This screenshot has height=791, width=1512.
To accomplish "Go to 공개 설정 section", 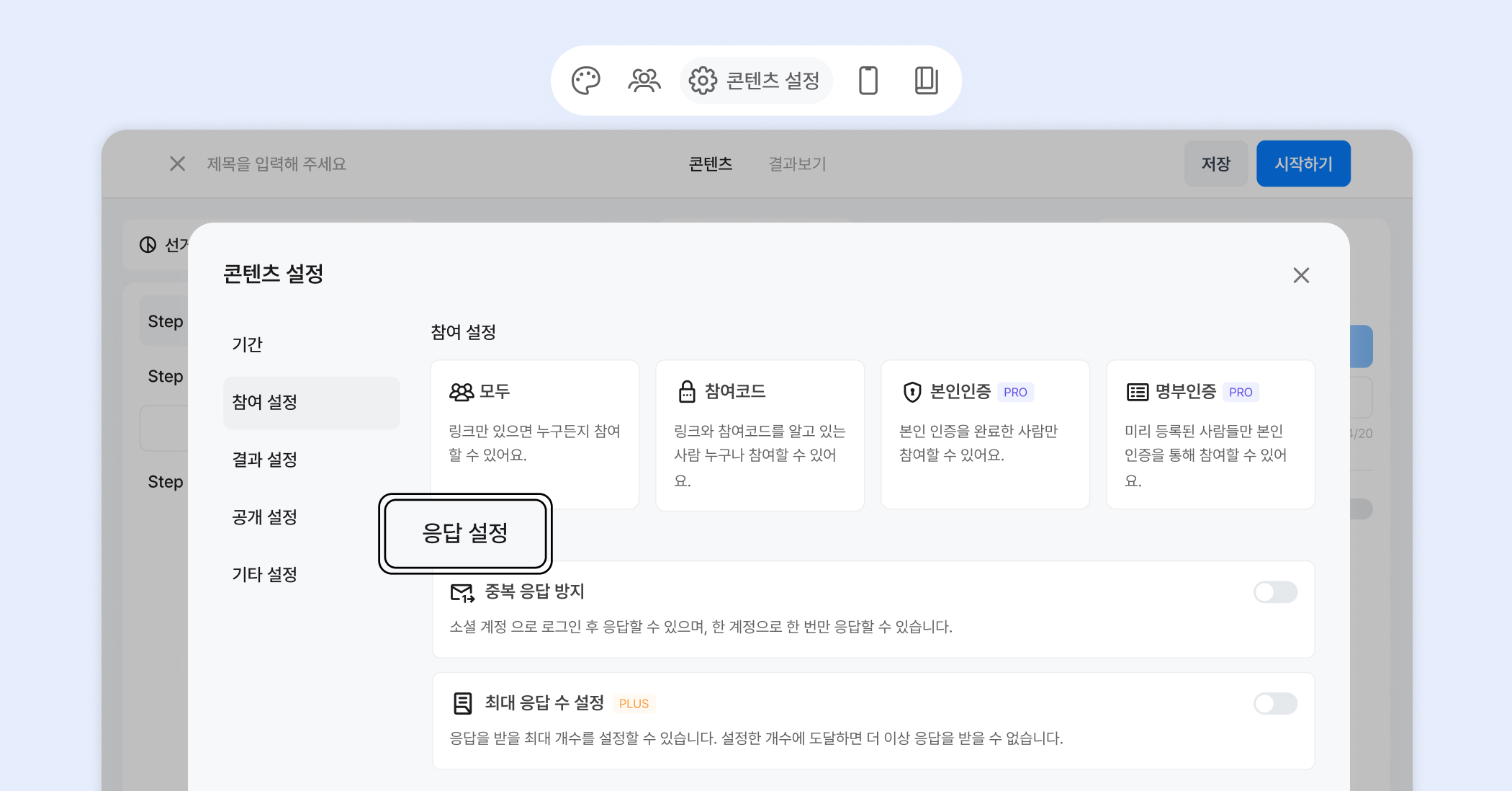I will [265, 517].
